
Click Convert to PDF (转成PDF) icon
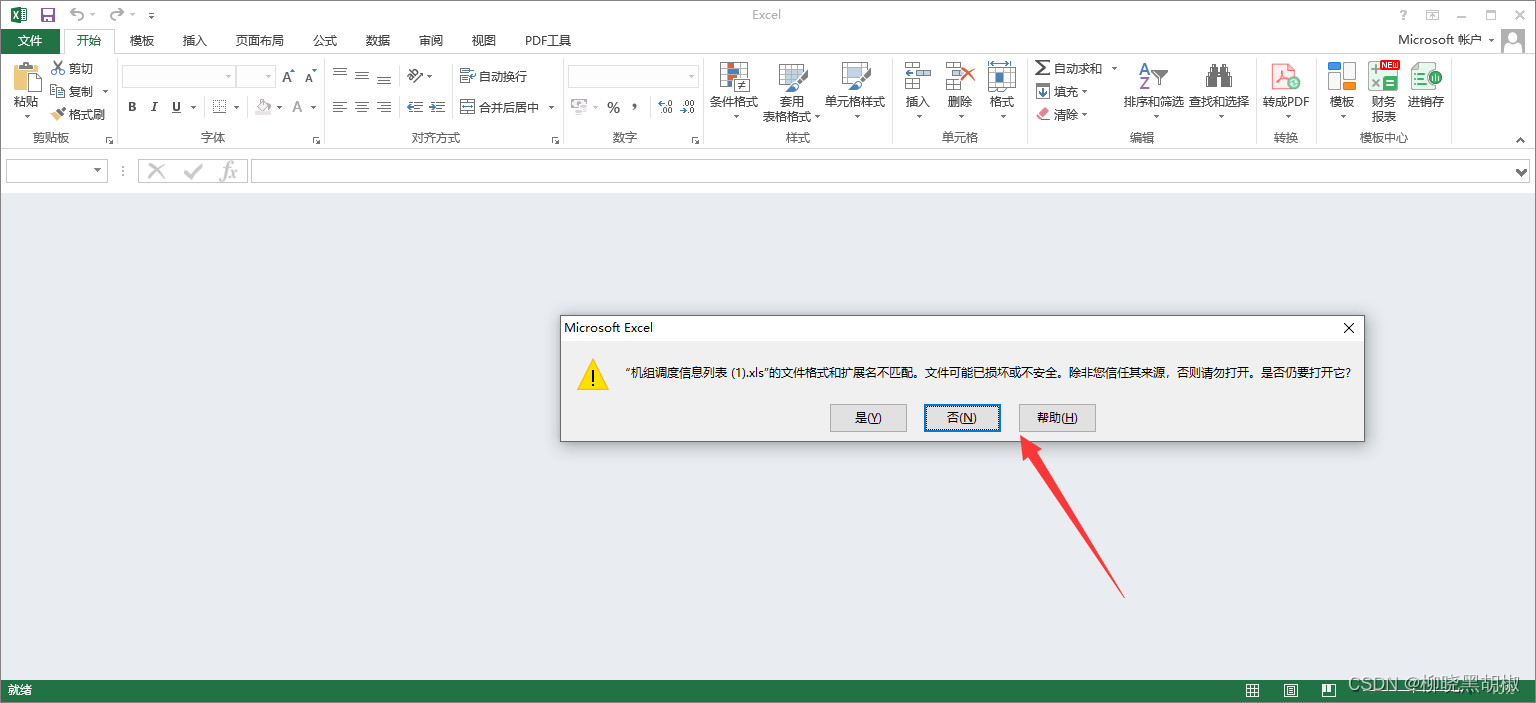coord(1285,77)
